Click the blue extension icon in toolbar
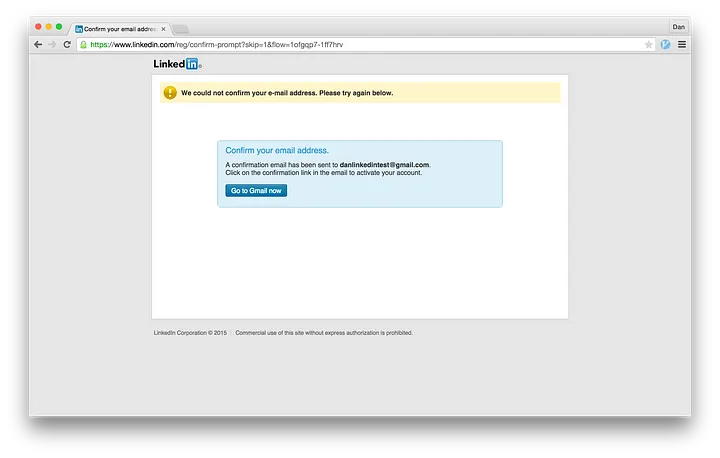This screenshot has width=720, height=458. click(x=665, y=45)
